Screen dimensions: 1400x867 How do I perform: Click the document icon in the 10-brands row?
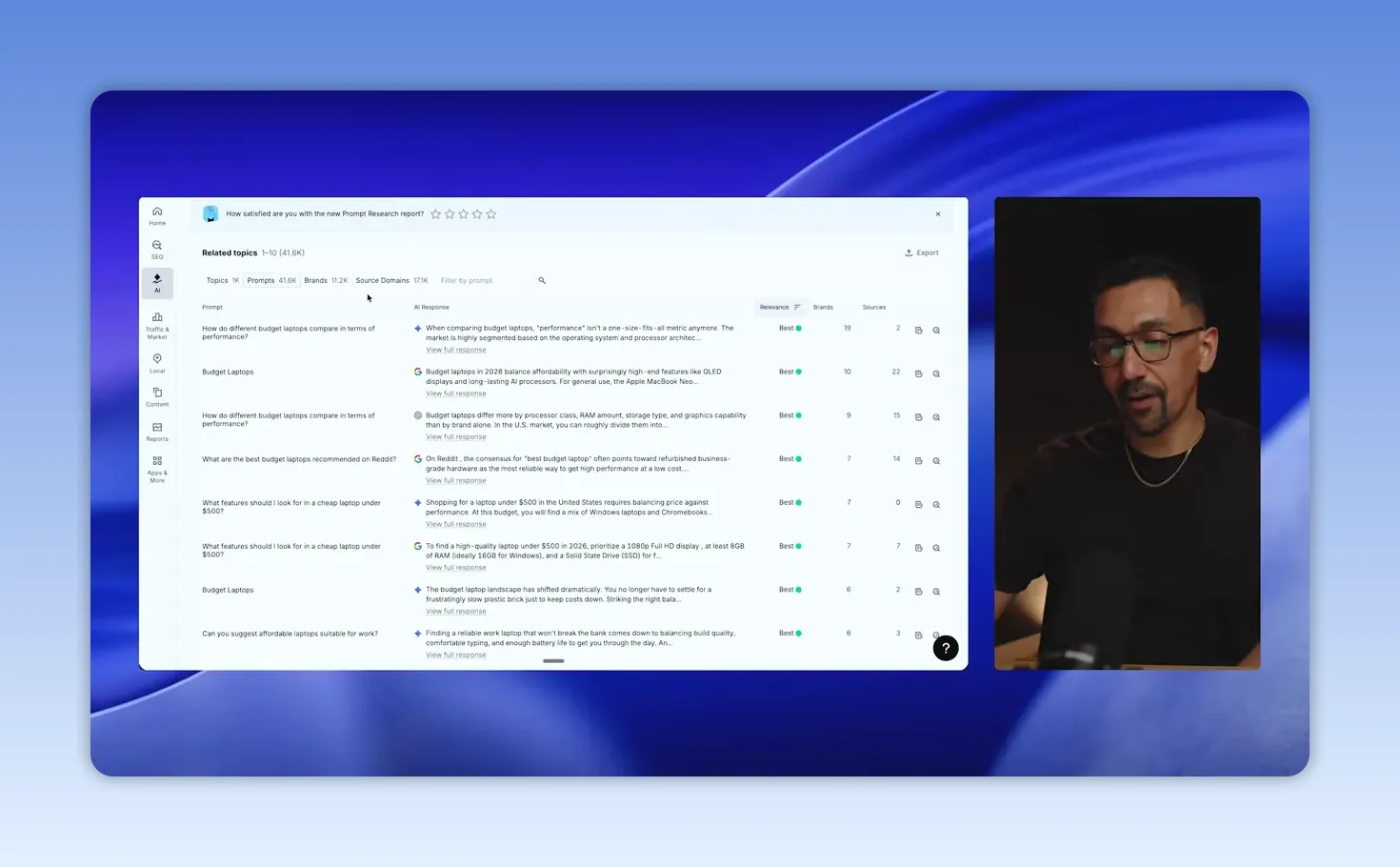(x=919, y=373)
